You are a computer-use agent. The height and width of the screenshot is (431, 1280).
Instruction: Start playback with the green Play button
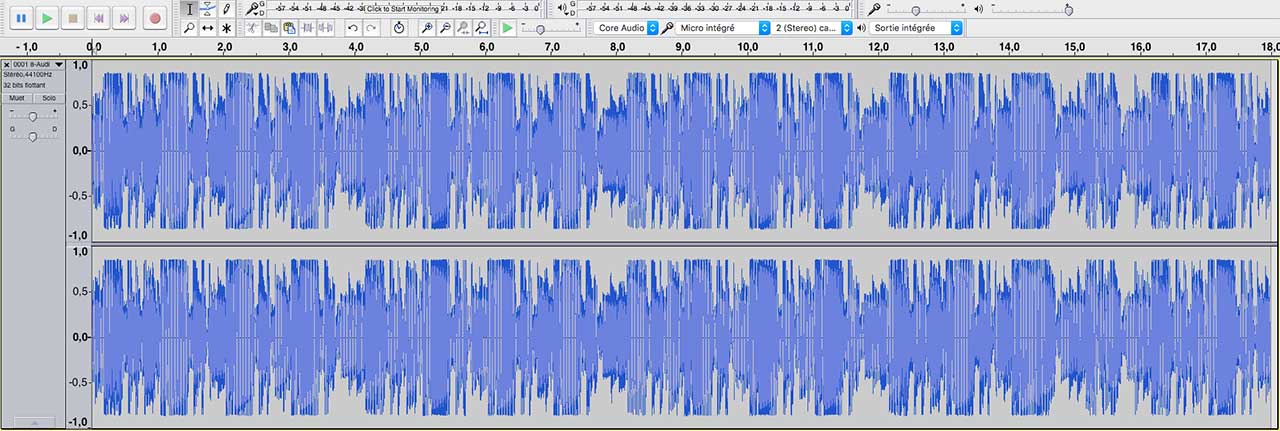(x=47, y=17)
